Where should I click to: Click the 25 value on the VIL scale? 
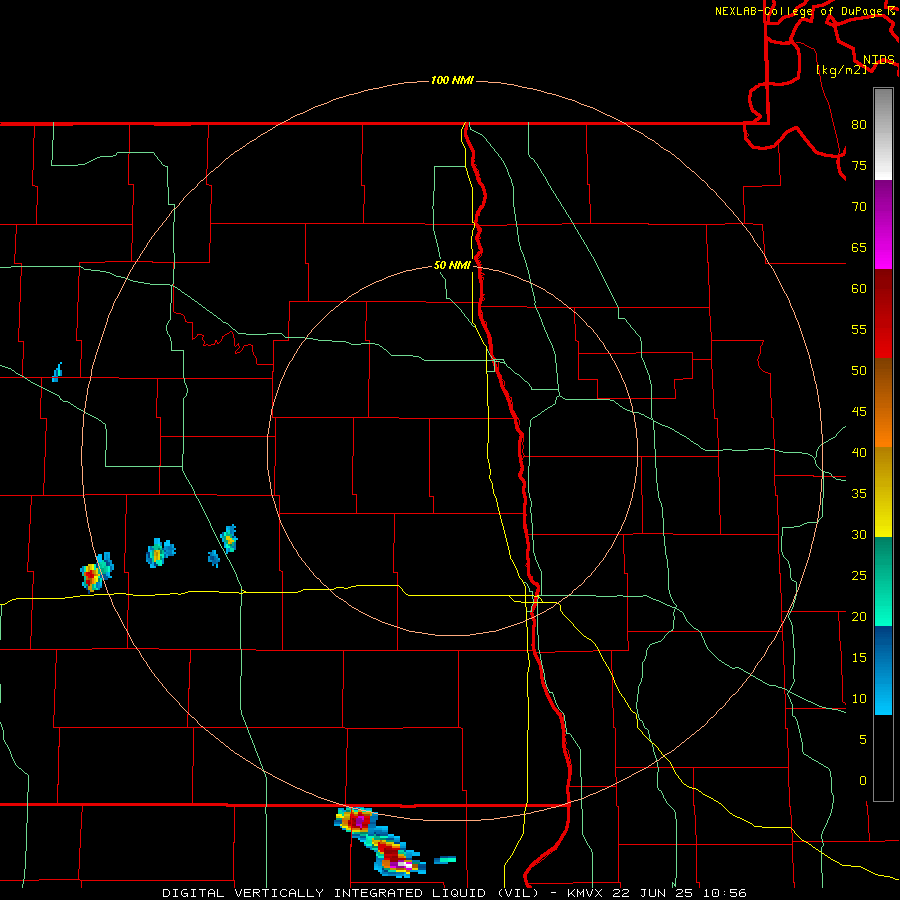[x=859, y=575]
